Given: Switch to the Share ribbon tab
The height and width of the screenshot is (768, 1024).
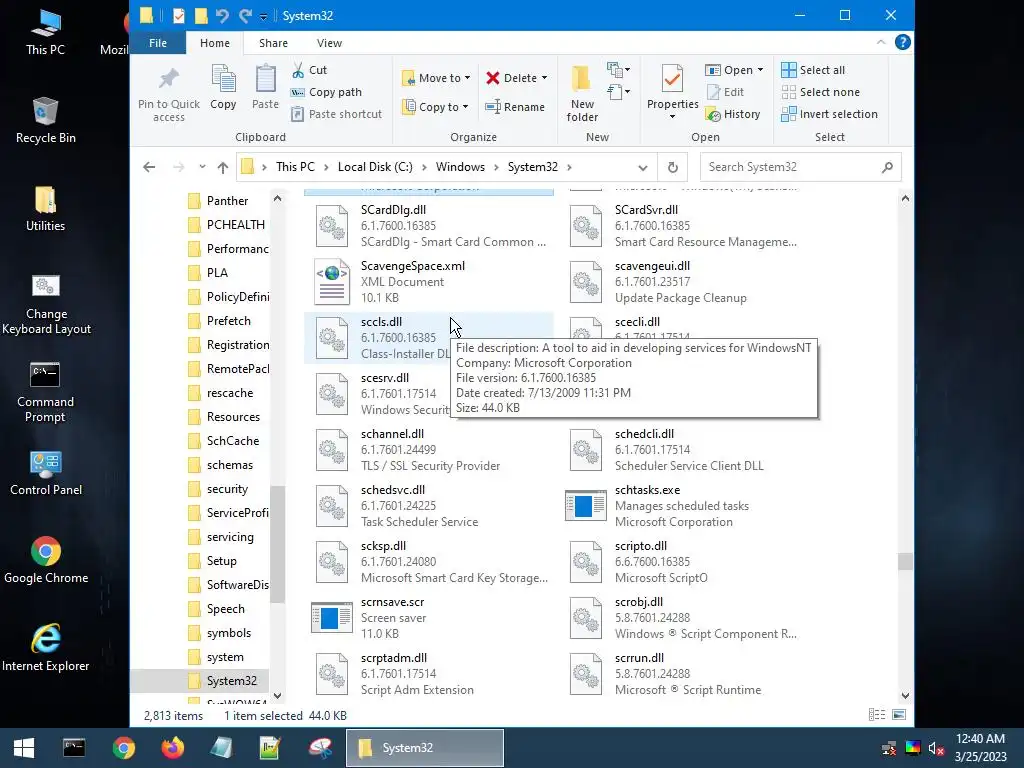Looking at the screenshot, I should 273,43.
